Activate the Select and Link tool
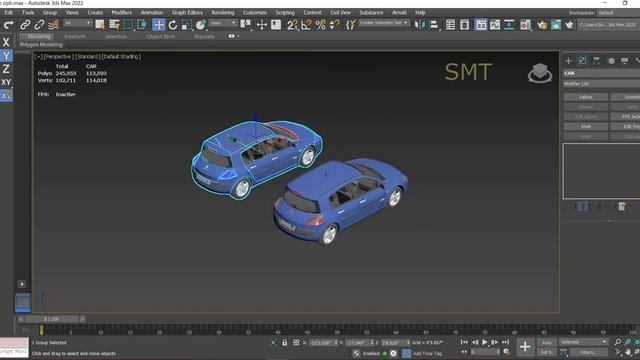 click(25, 25)
